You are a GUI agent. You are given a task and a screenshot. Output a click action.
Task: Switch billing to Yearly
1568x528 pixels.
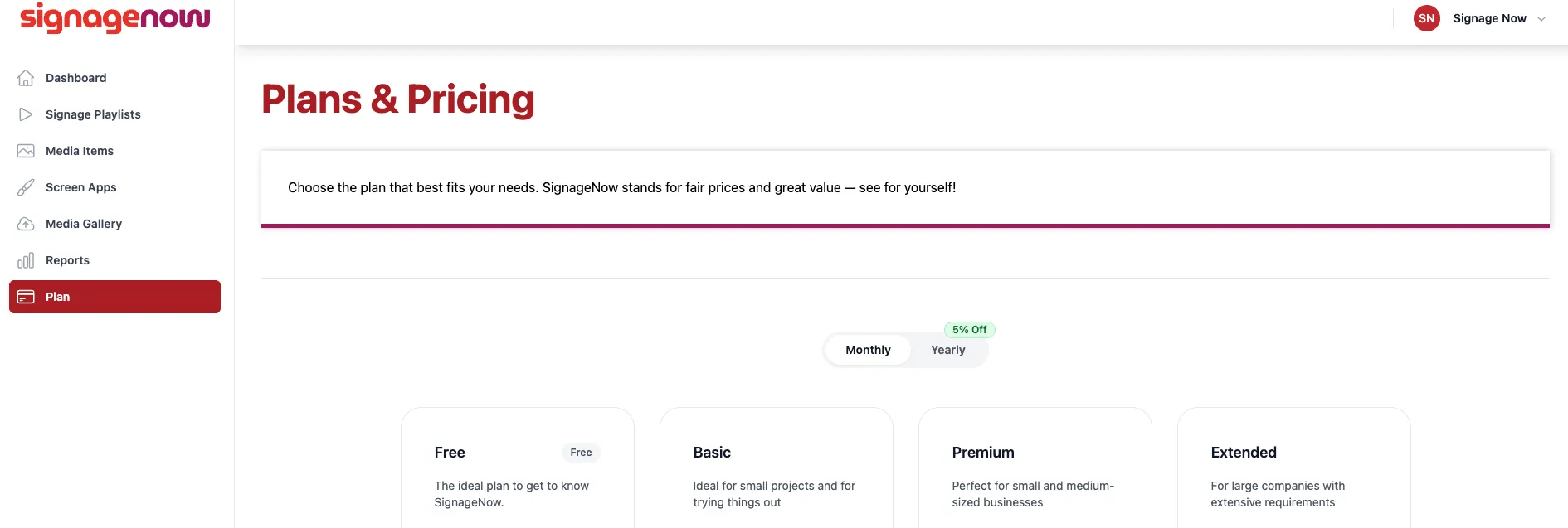click(x=947, y=350)
